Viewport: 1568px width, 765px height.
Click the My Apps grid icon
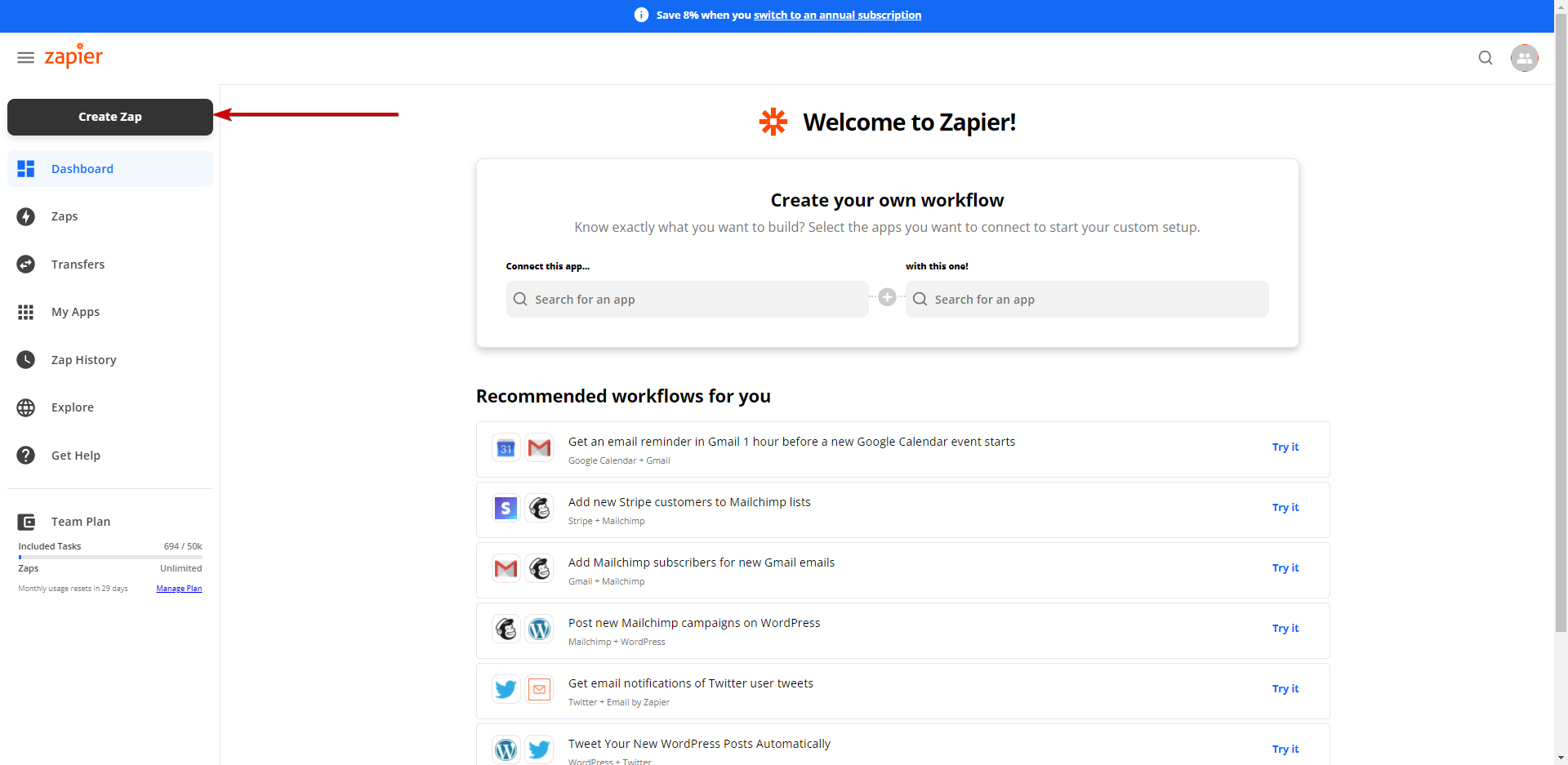[26, 312]
